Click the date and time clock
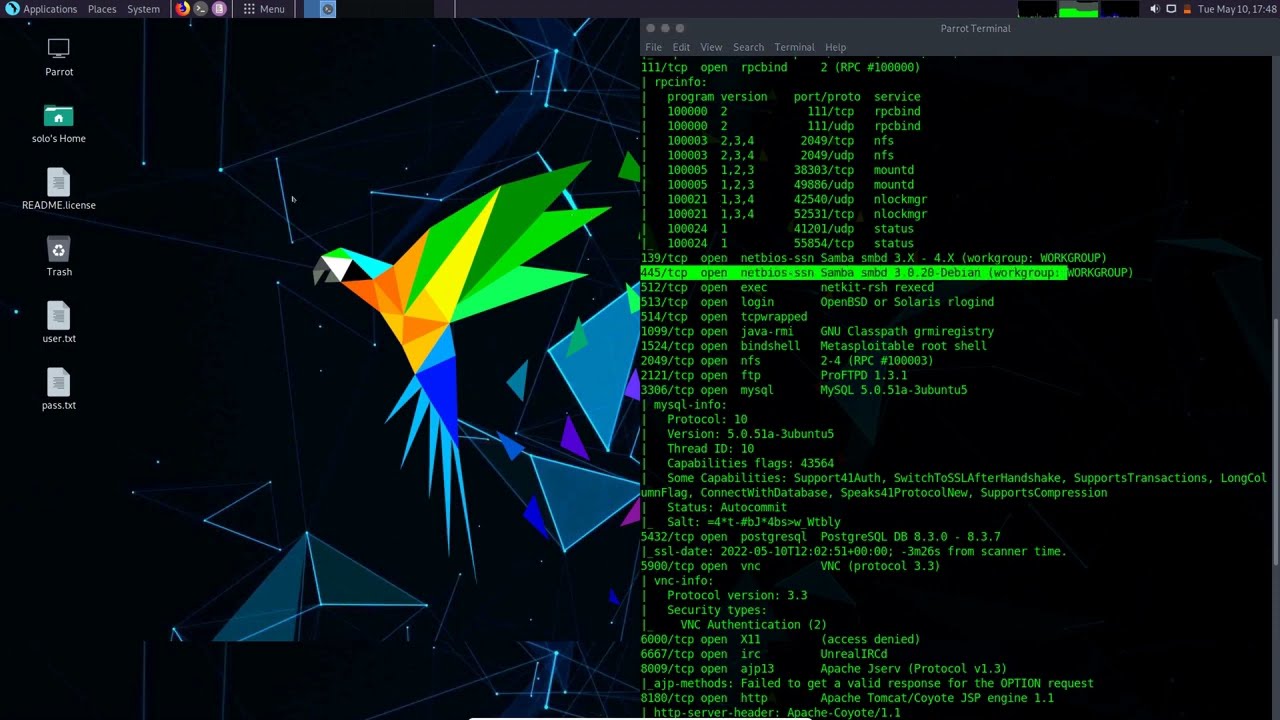 pos(1237,9)
